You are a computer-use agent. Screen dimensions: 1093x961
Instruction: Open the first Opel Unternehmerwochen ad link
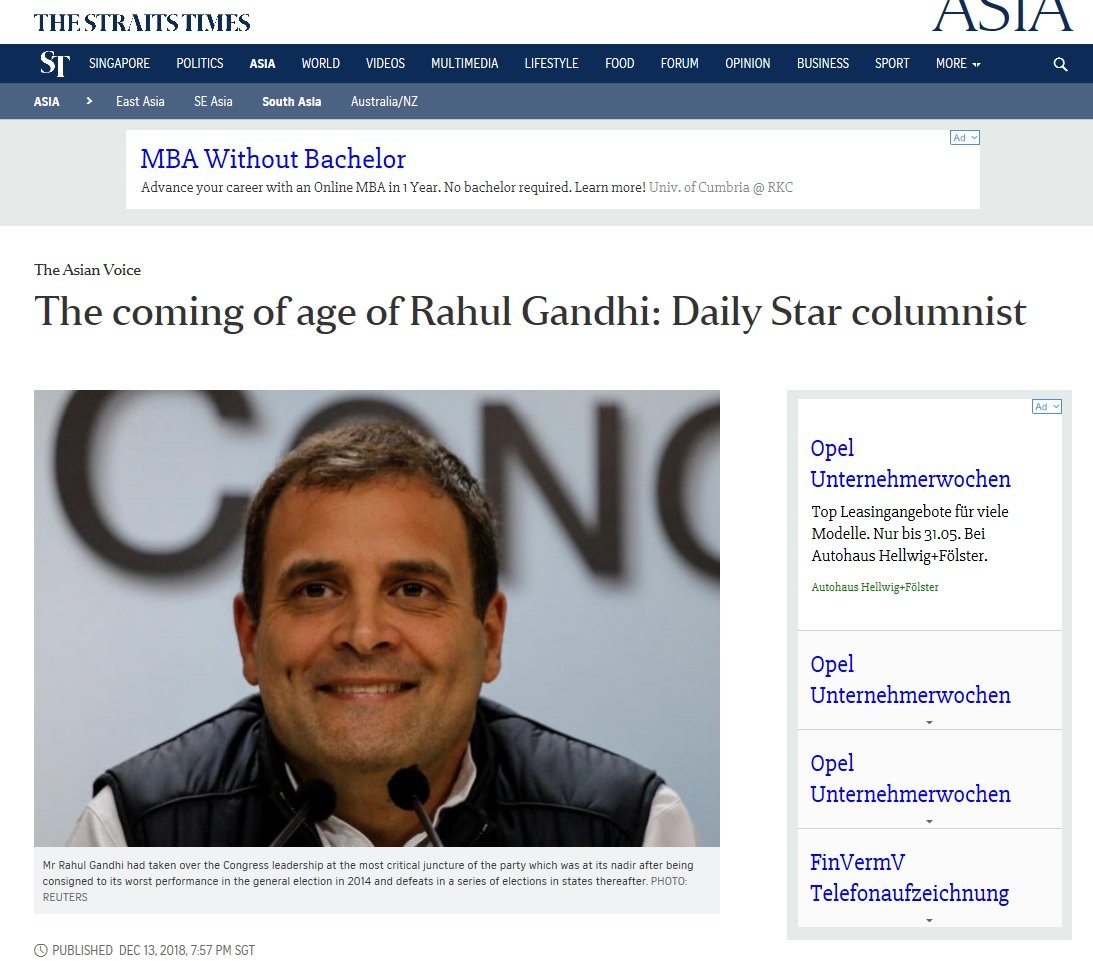pos(910,463)
